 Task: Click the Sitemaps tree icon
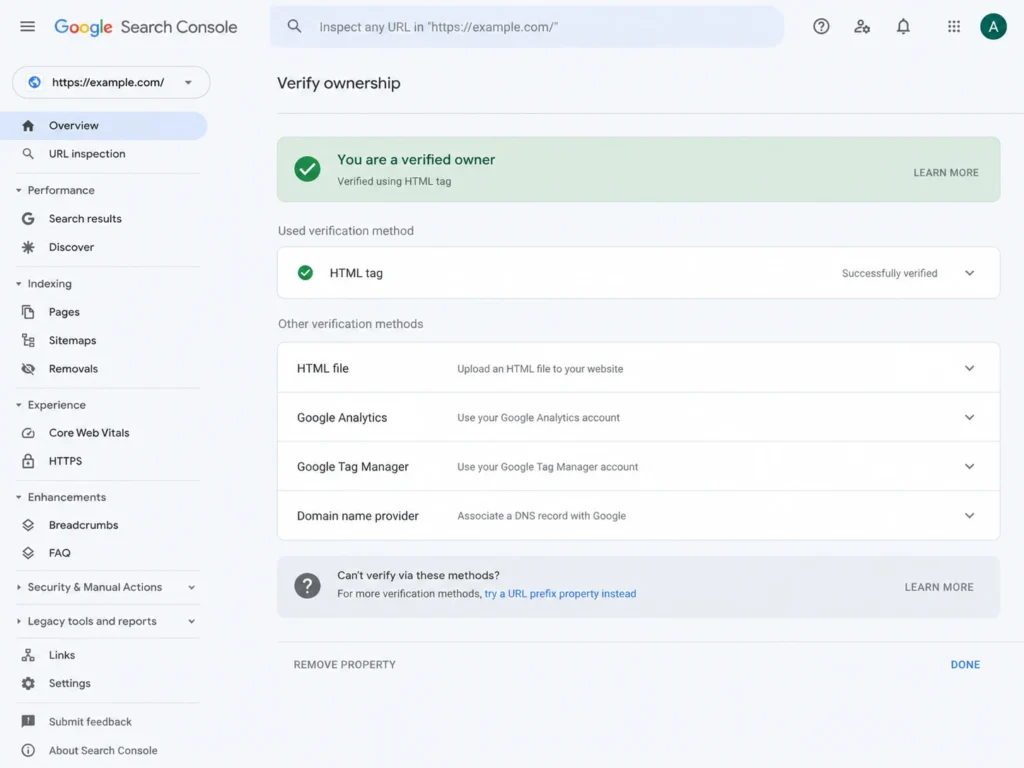pyautogui.click(x=28, y=340)
